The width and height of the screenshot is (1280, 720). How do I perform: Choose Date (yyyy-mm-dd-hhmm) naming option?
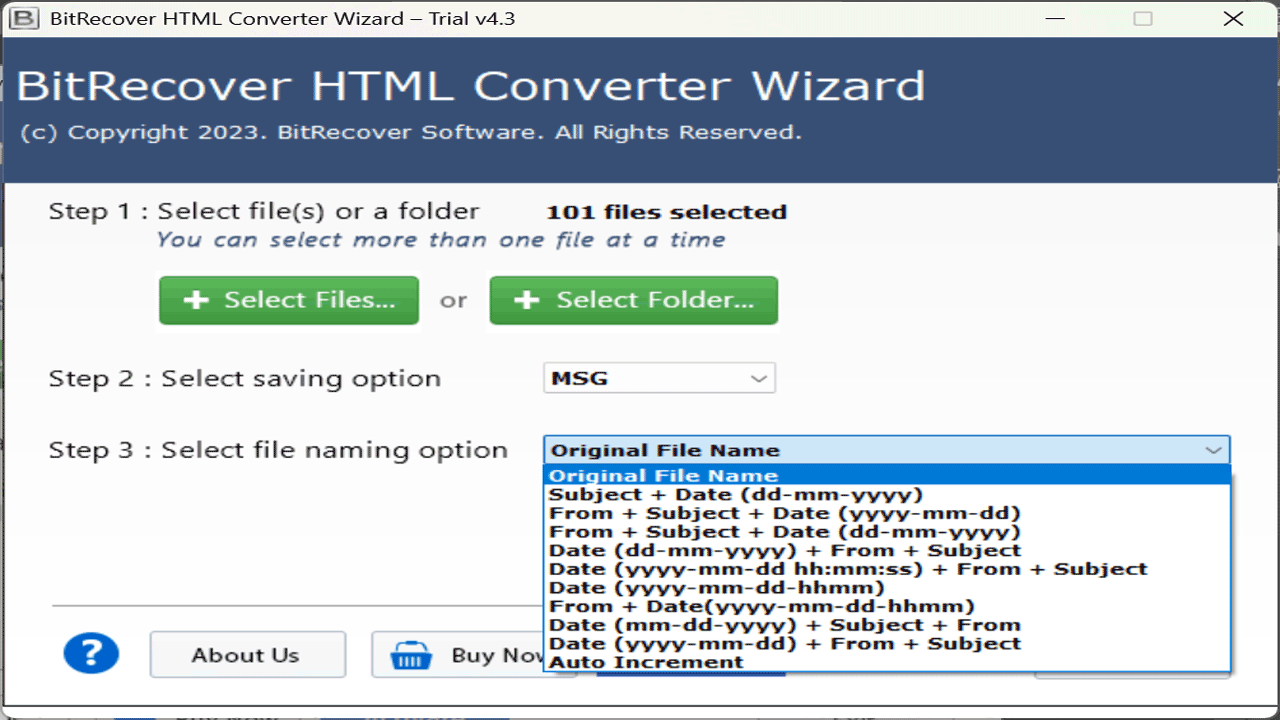point(887,588)
